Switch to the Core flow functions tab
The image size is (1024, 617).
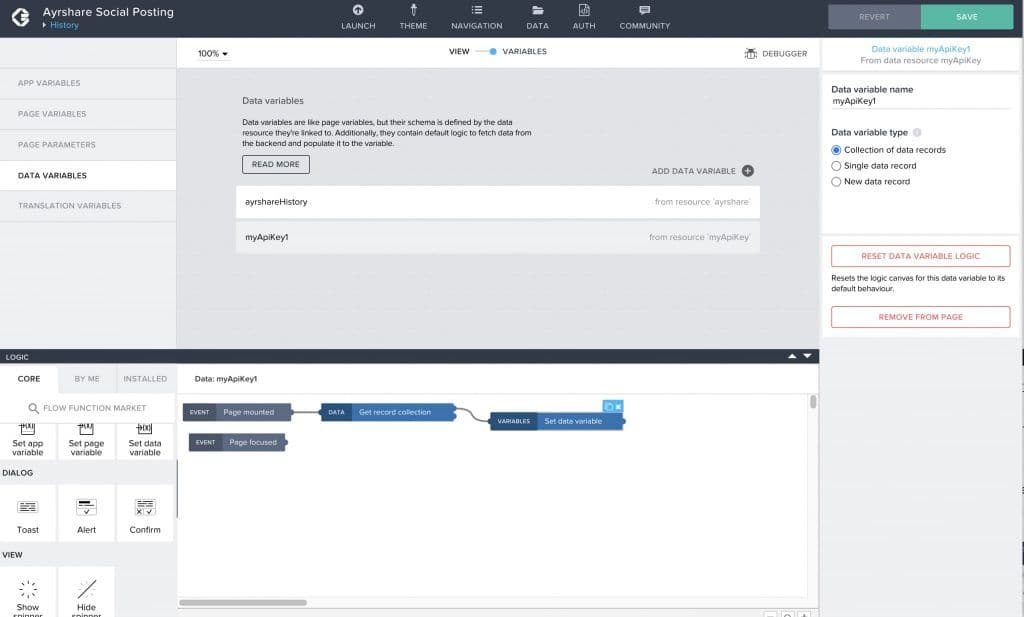pos(29,379)
